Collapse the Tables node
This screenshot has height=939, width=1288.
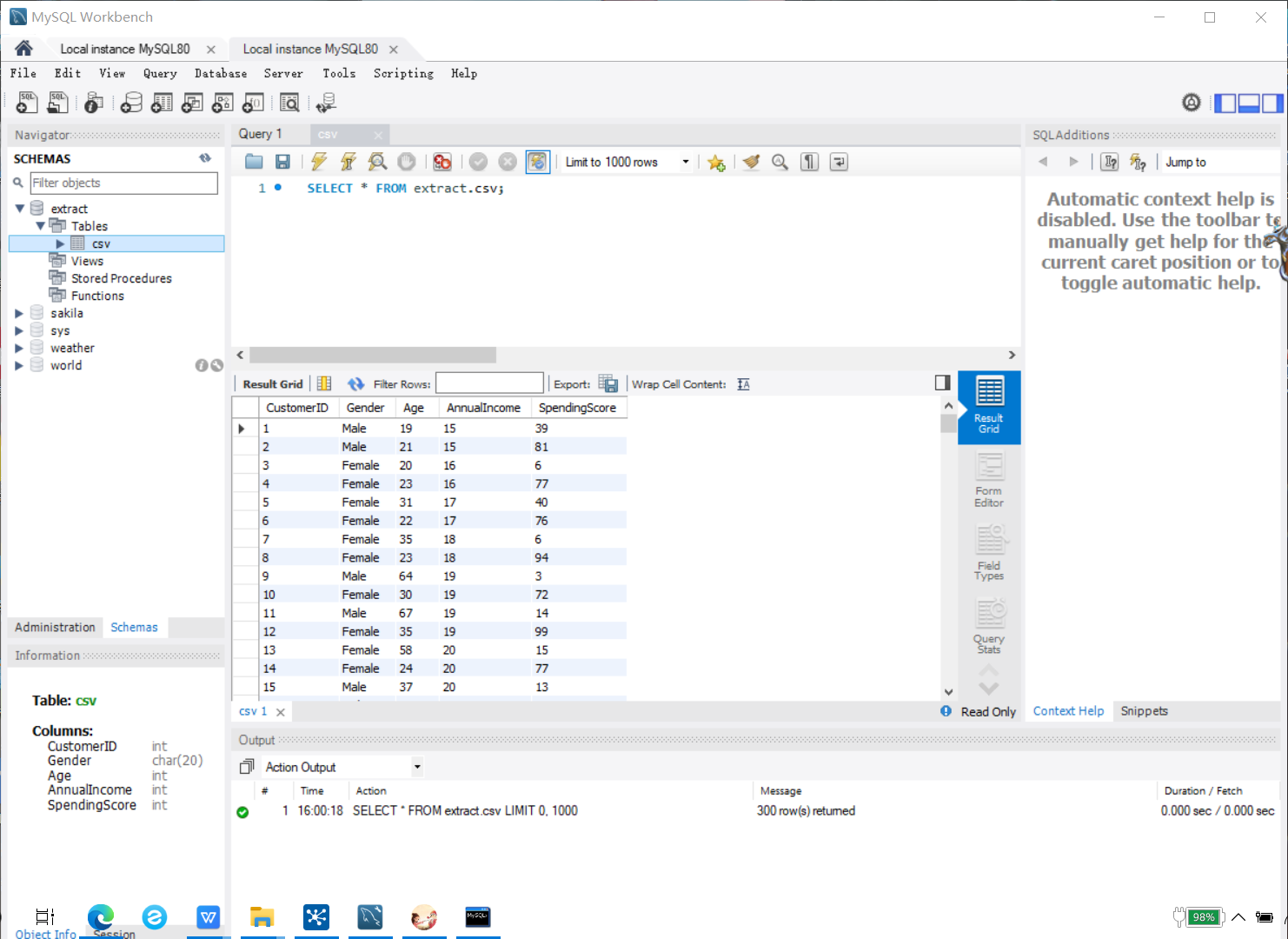point(40,226)
